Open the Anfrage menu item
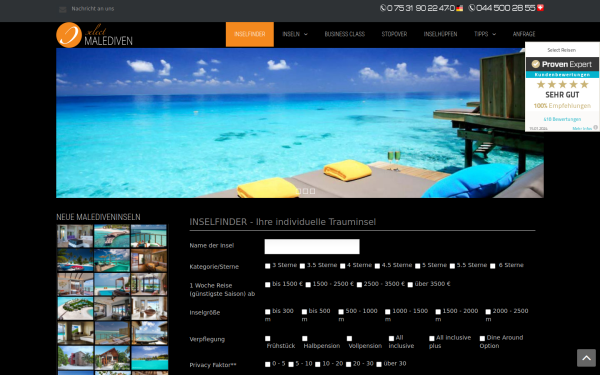Image resolution: width=600 pixels, height=375 pixels. click(524, 34)
